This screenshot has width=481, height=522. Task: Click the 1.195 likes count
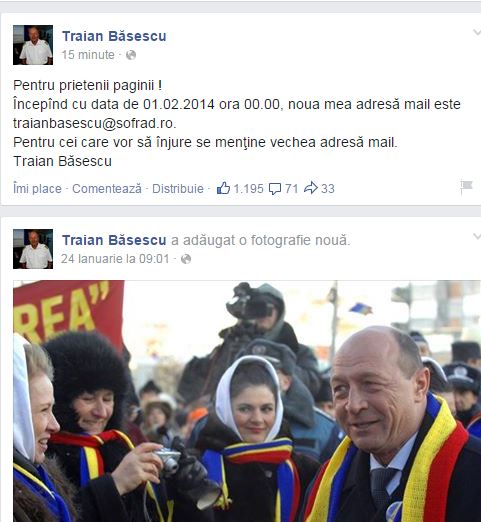(248, 189)
